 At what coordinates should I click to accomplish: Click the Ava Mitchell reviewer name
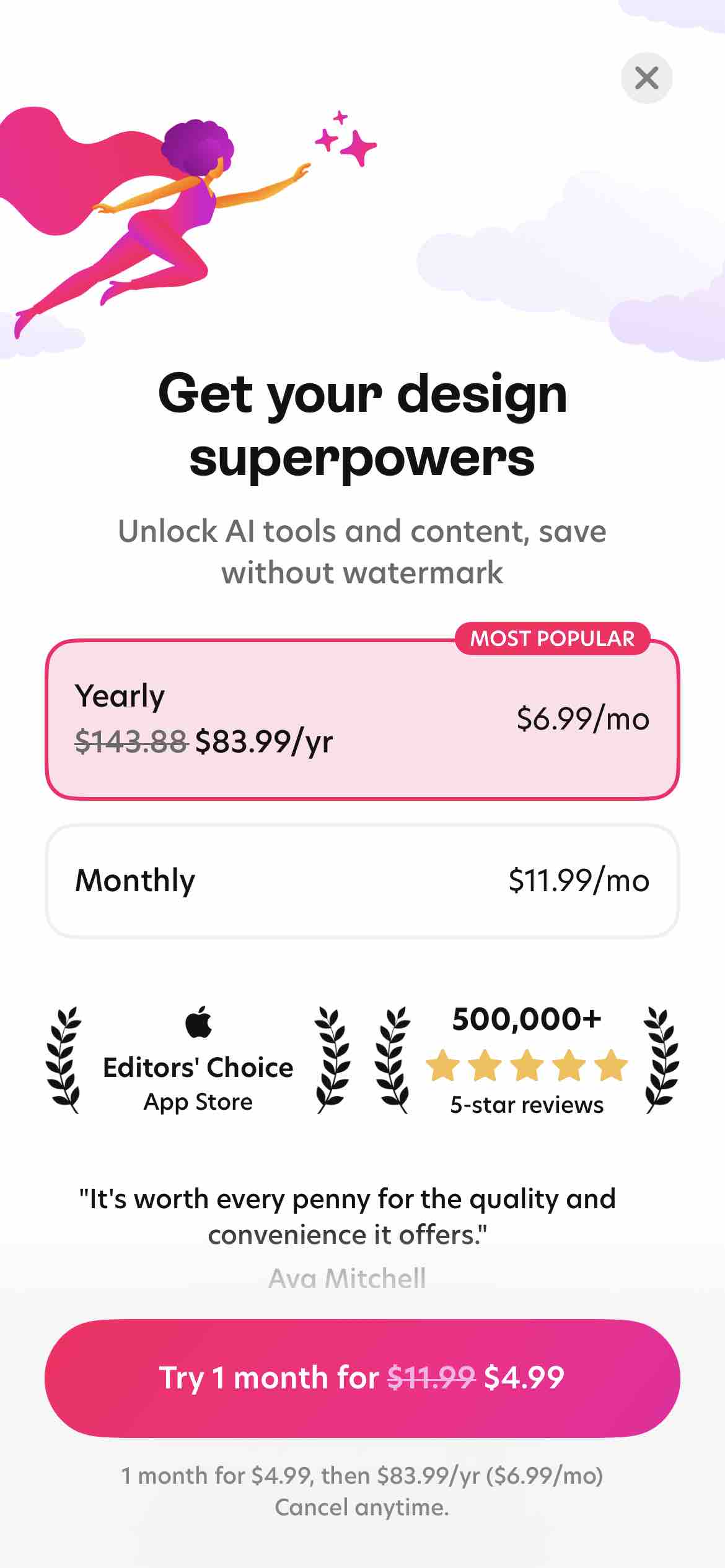tap(347, 1278)
